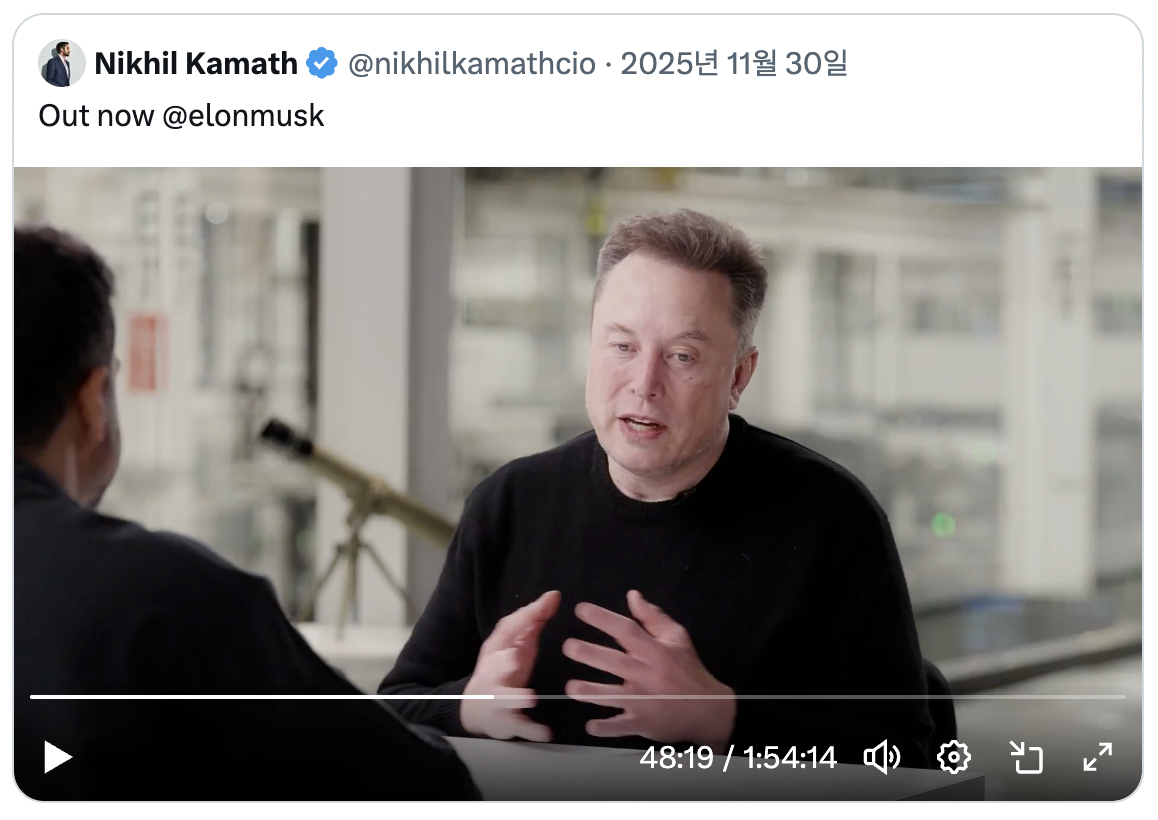Open Nikhil Kamath's profile avatar
Screen dimensions: 1158x820
(x=61, y=64)
